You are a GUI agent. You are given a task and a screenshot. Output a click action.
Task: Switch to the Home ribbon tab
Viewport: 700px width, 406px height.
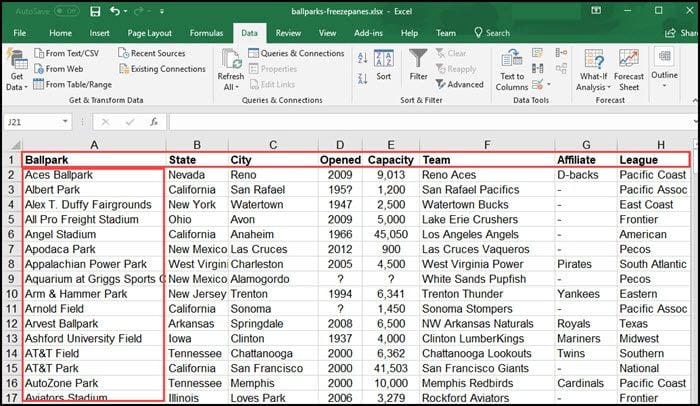coord(60,33)
